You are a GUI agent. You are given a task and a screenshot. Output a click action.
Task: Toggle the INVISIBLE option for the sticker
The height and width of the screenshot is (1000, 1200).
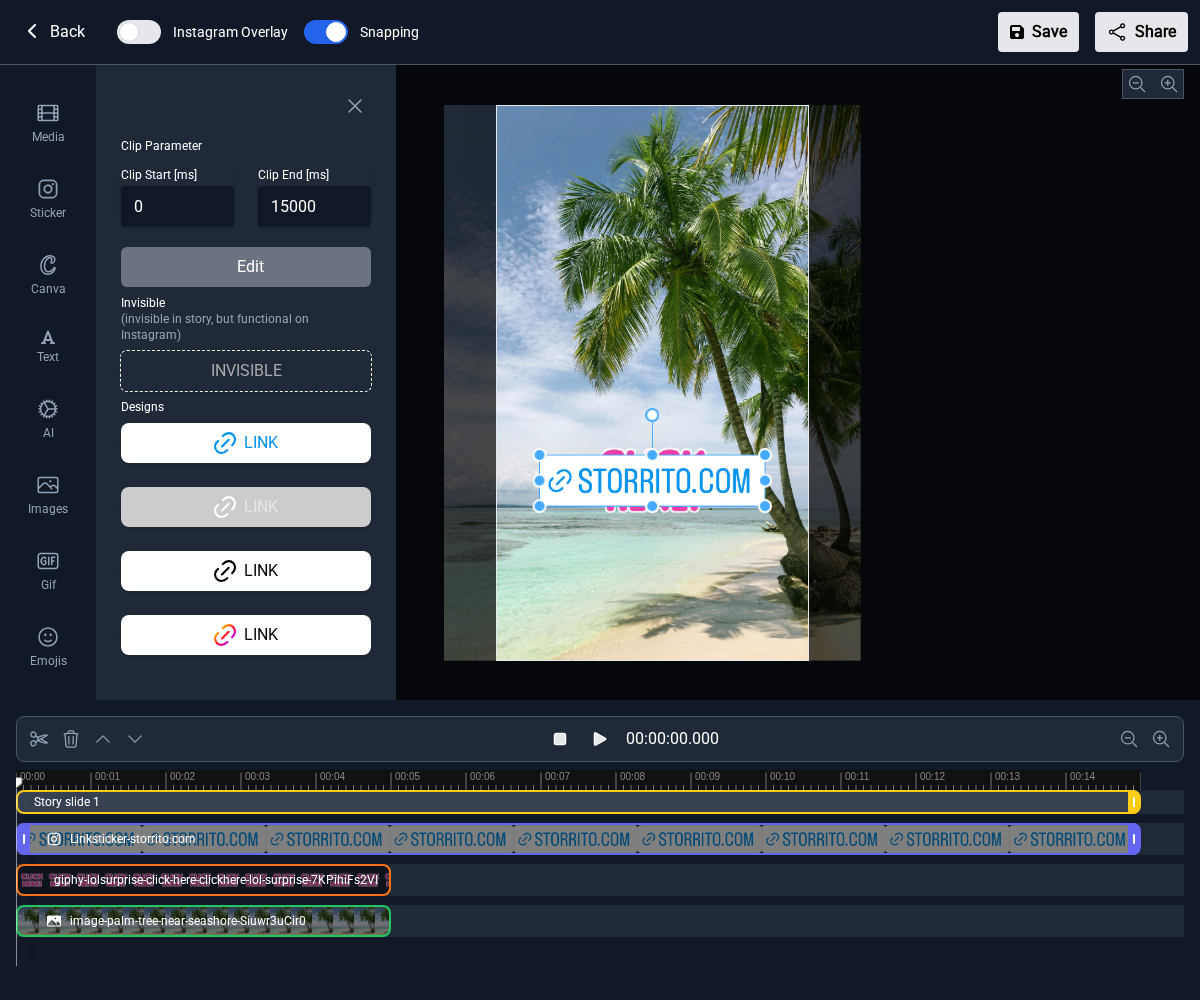(x=245, y=370)
